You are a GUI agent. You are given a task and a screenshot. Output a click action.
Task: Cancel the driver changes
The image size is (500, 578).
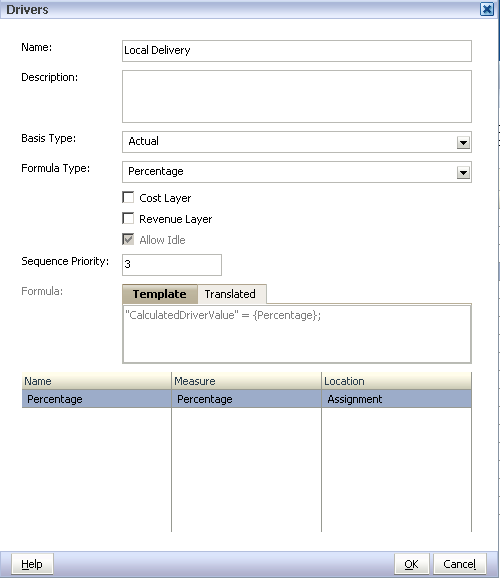coord(459,564)
